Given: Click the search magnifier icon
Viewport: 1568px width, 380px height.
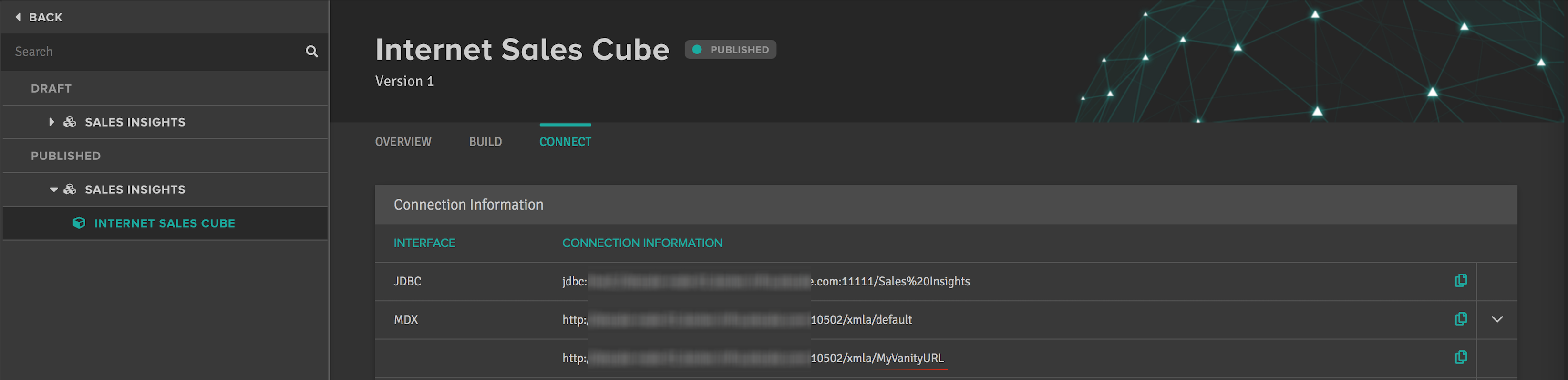Looking at the screenshot, I should point(312,52).
